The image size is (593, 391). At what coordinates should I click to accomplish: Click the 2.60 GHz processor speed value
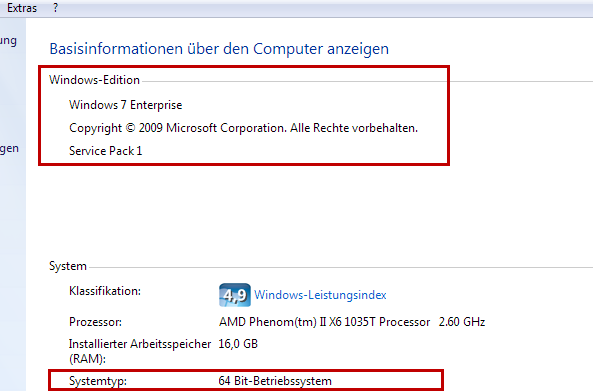pyautogui.click(x=462, y=322)
